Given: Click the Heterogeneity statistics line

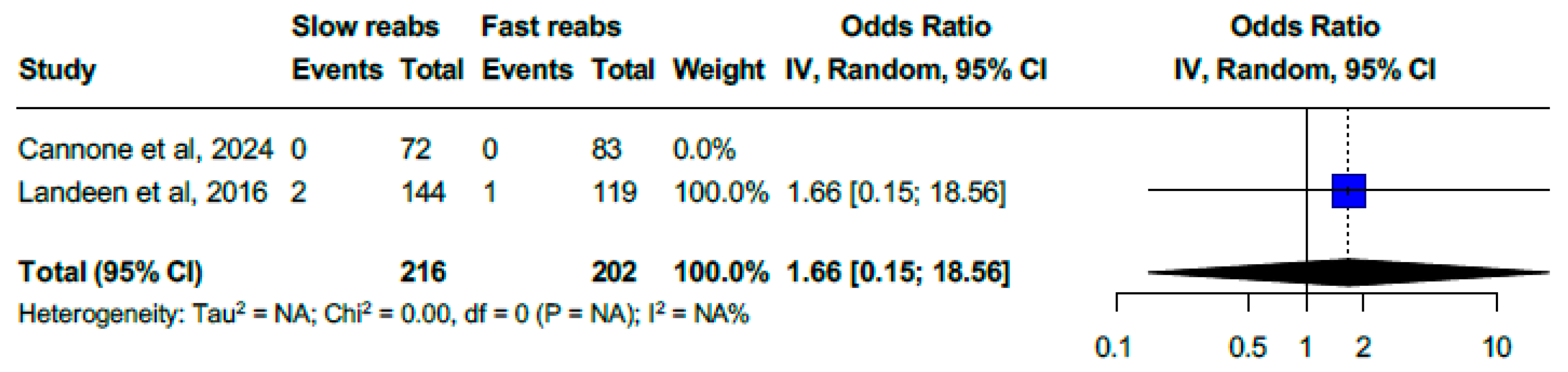Looking at the screenshot, I should tap(384, 314).
